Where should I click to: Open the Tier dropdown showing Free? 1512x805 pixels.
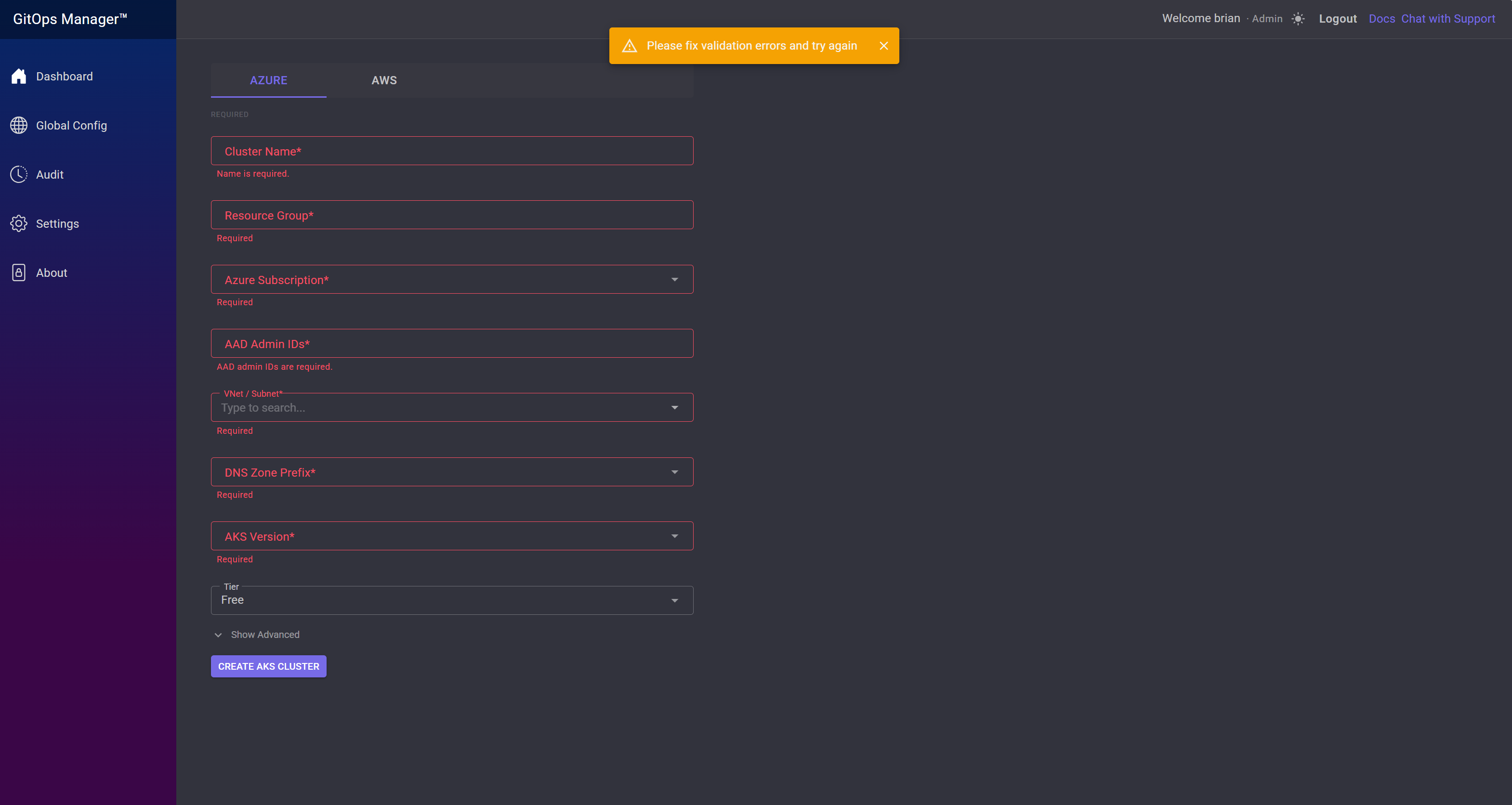pos(452,600)
